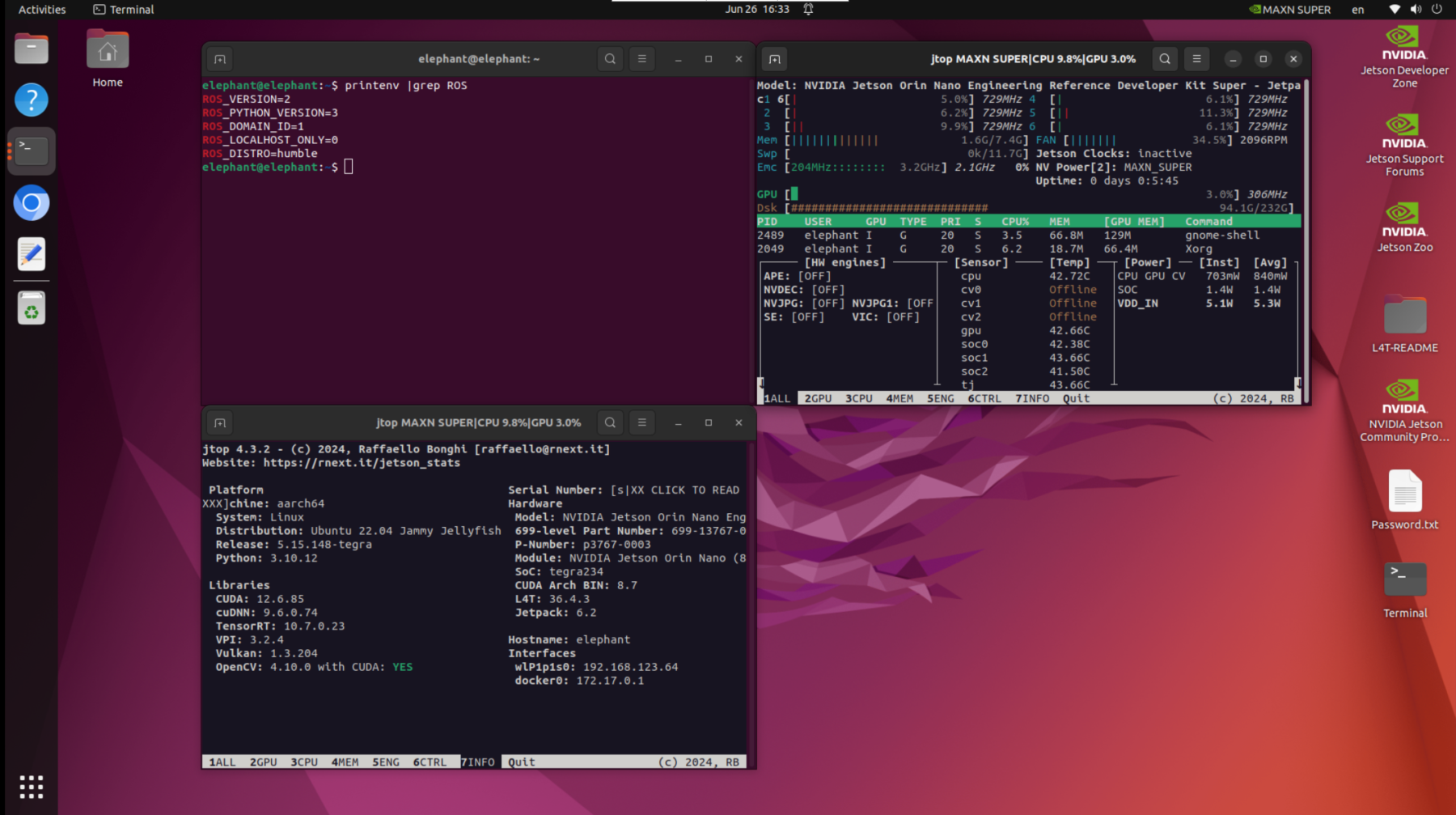Switch to the 2GPU tab in top-right jtop
This screenshot has width=1456, height=815.
pos(818,398)
